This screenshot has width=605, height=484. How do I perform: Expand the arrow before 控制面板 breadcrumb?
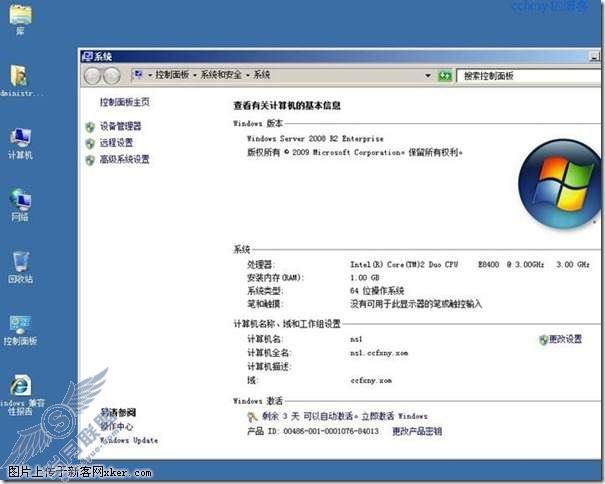150,75
